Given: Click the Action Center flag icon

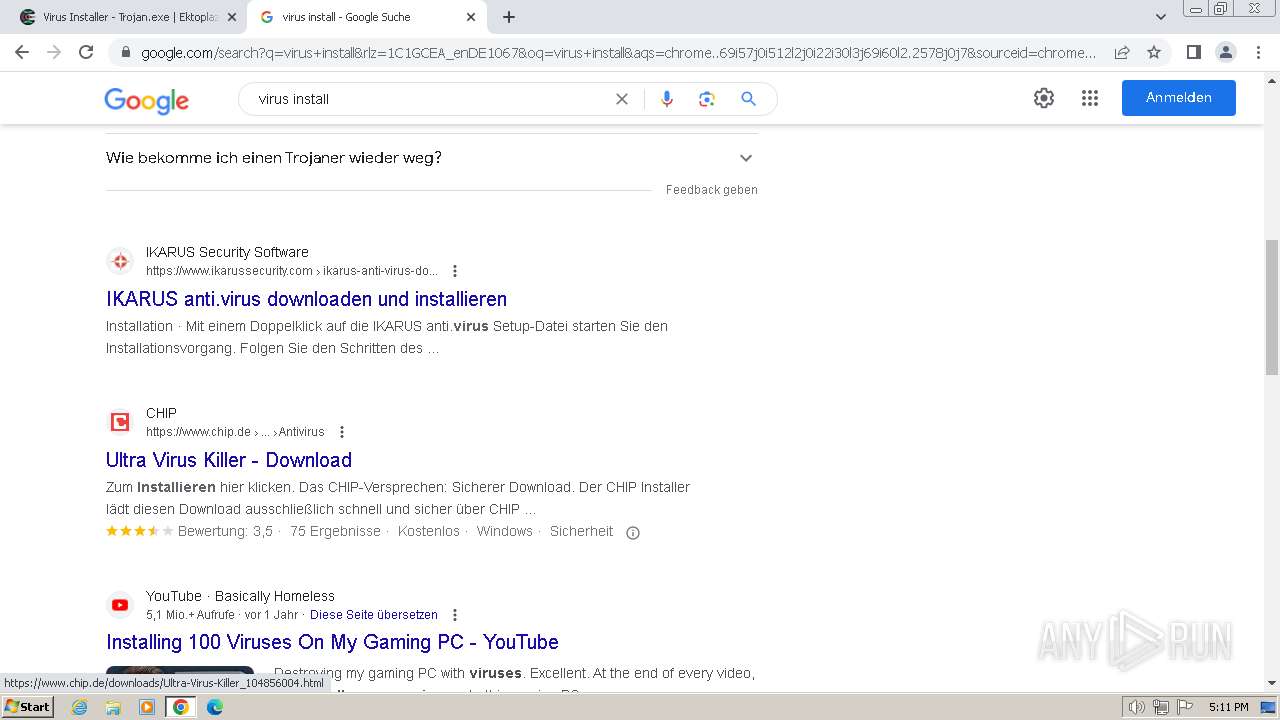Looking at the screenshot, I should (x=1184, y=707).
